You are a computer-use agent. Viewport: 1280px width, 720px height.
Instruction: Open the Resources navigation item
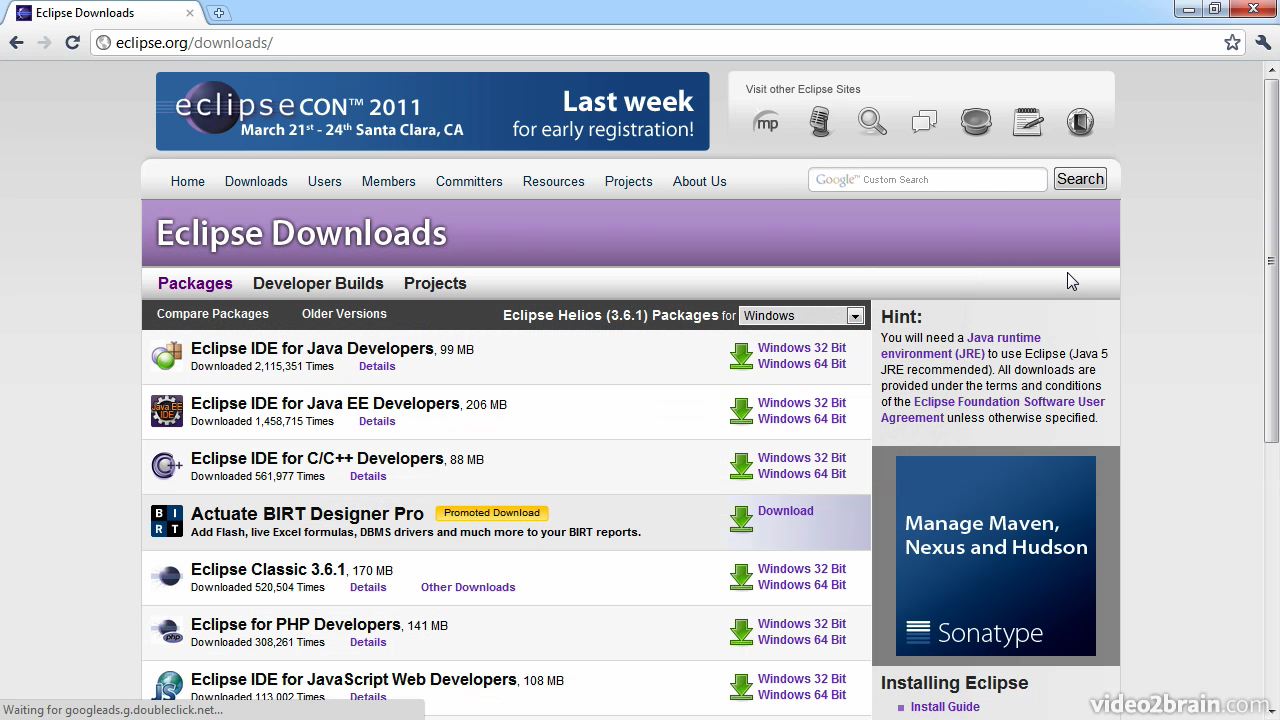[x=553, y=181]
